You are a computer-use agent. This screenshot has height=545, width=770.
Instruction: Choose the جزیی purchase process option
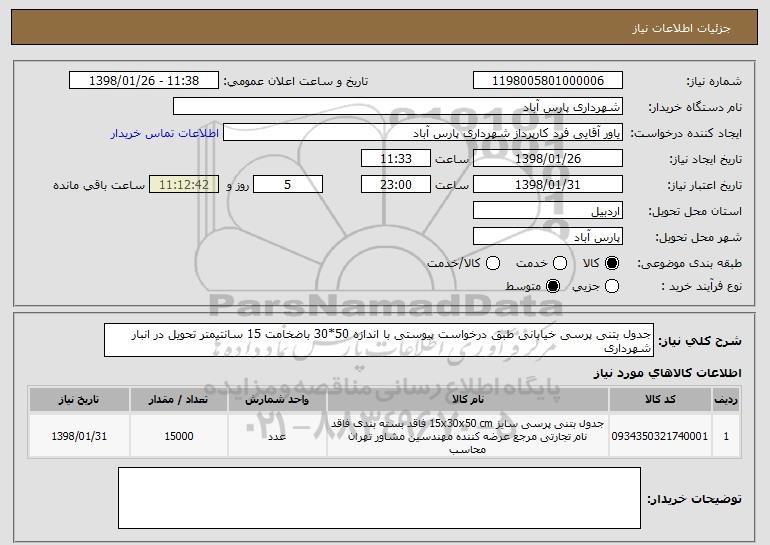(x=612, y=286)
